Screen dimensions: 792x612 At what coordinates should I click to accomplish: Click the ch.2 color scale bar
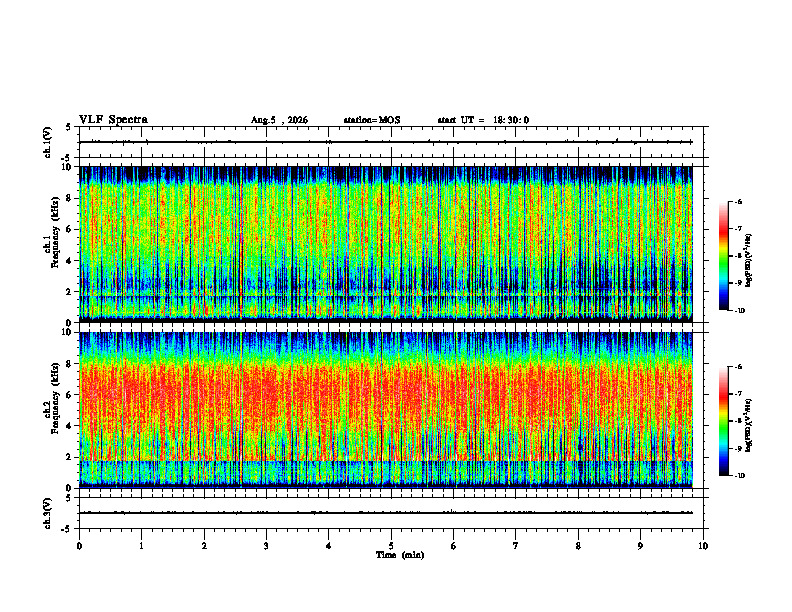723,421
